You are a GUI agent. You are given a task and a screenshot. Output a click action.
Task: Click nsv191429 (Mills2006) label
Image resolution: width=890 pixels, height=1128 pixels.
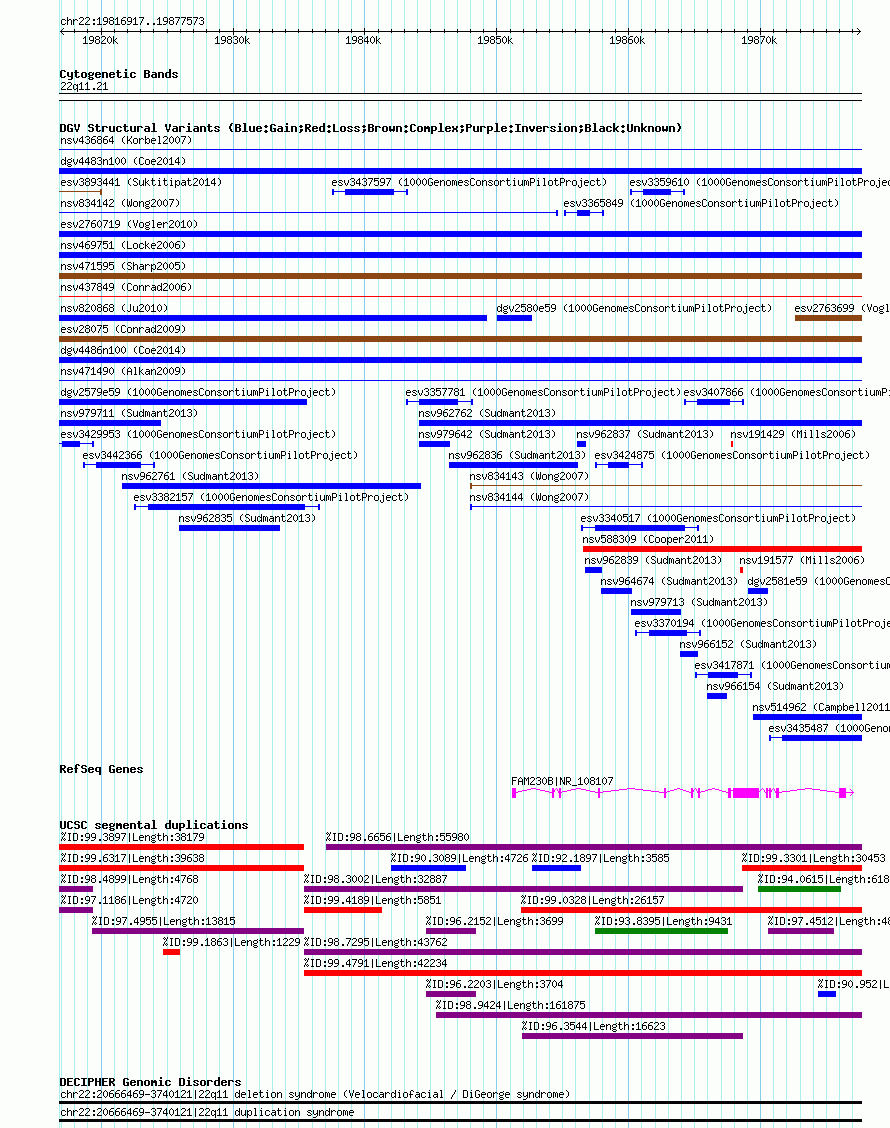tap(793, 434)
